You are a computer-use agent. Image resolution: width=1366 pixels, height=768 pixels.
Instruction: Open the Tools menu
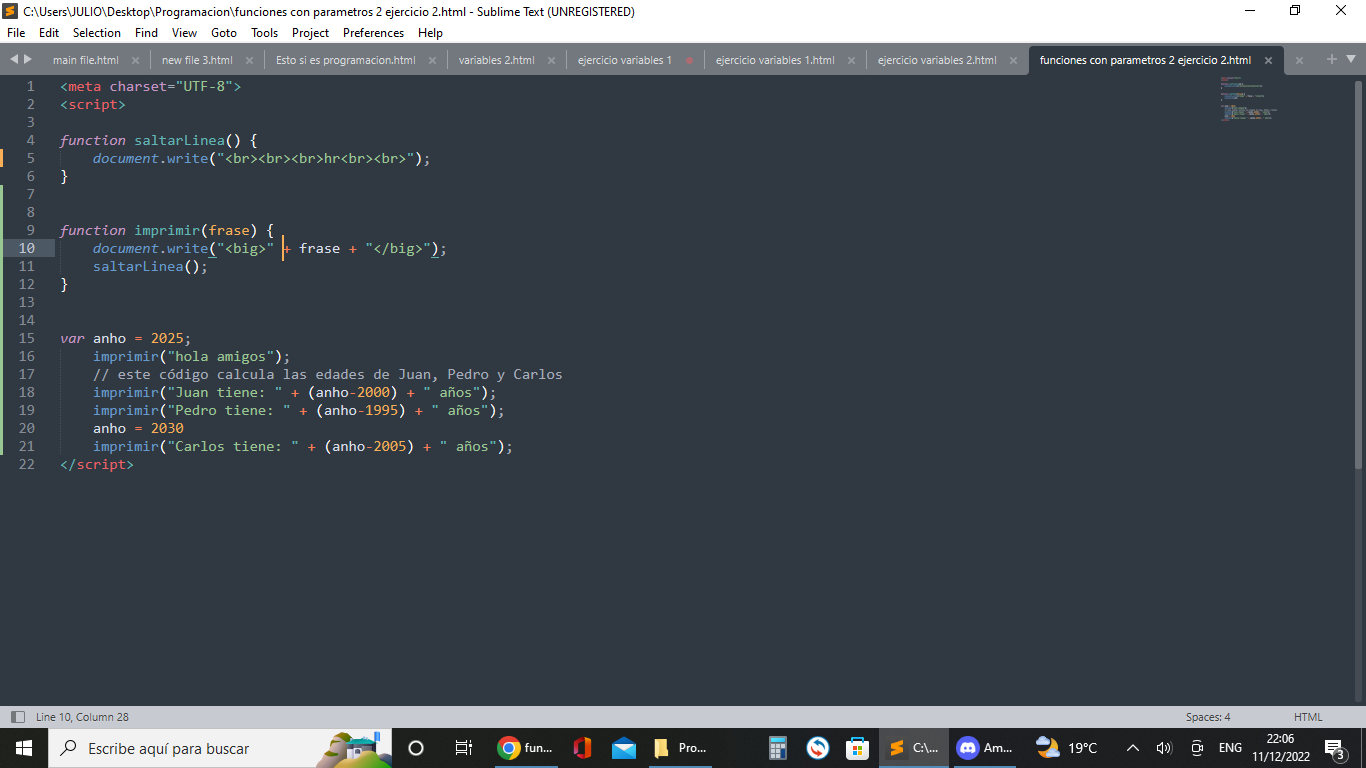(264, 33)
